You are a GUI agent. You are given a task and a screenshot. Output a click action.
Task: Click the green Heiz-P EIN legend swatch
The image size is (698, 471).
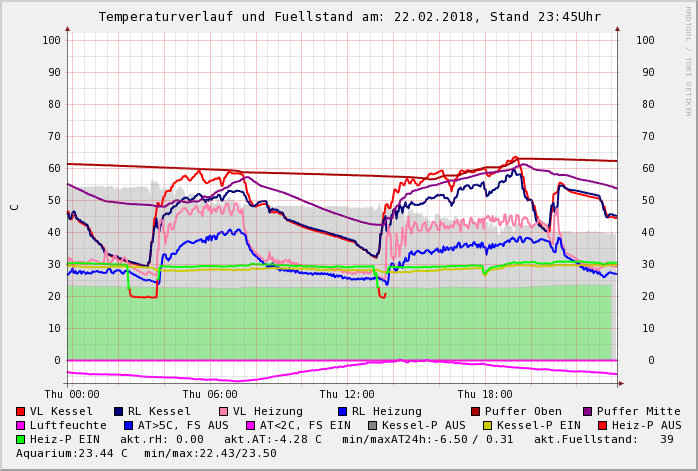click(20, 439)
